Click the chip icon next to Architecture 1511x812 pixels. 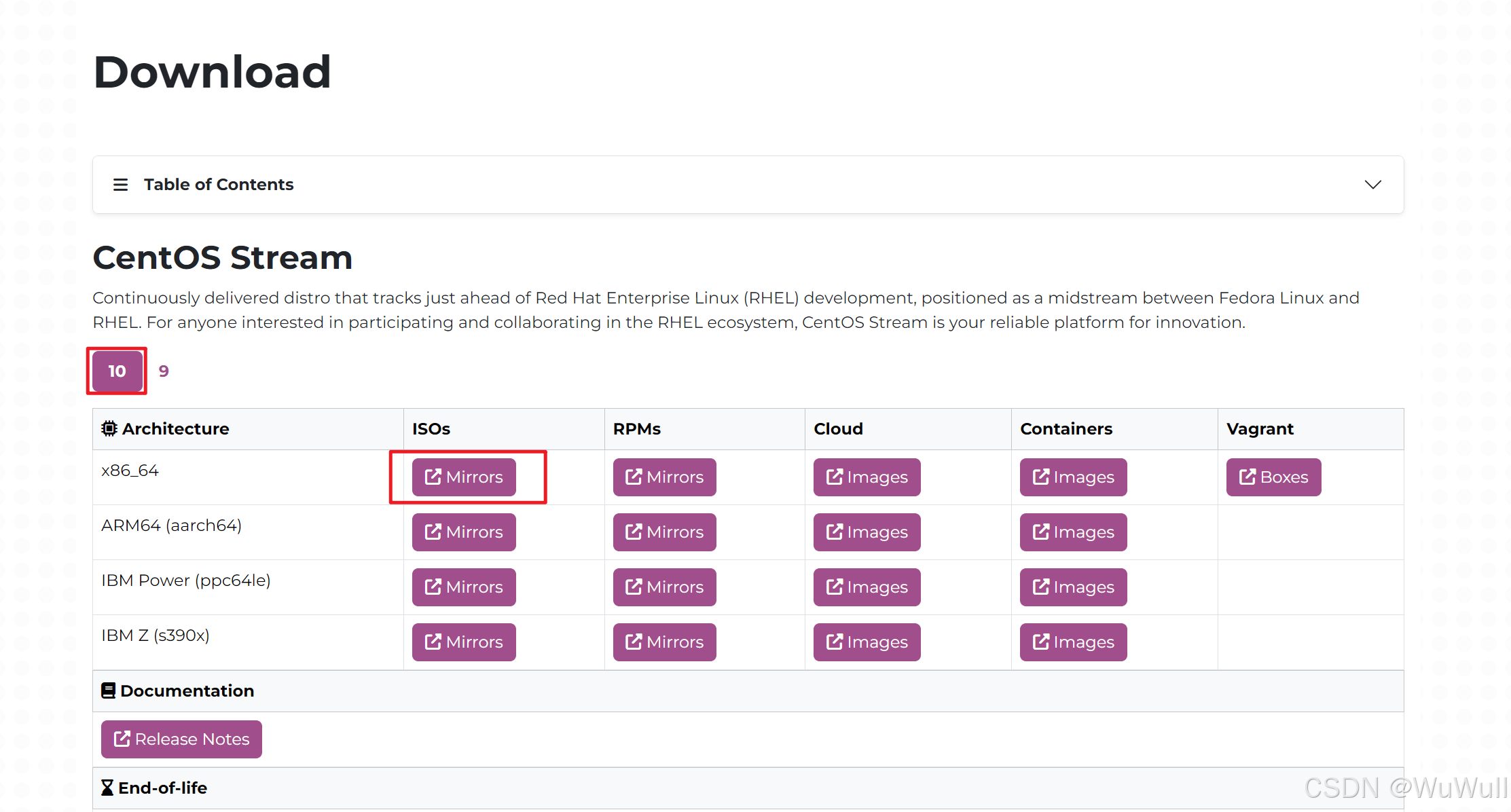click(109, 429)
